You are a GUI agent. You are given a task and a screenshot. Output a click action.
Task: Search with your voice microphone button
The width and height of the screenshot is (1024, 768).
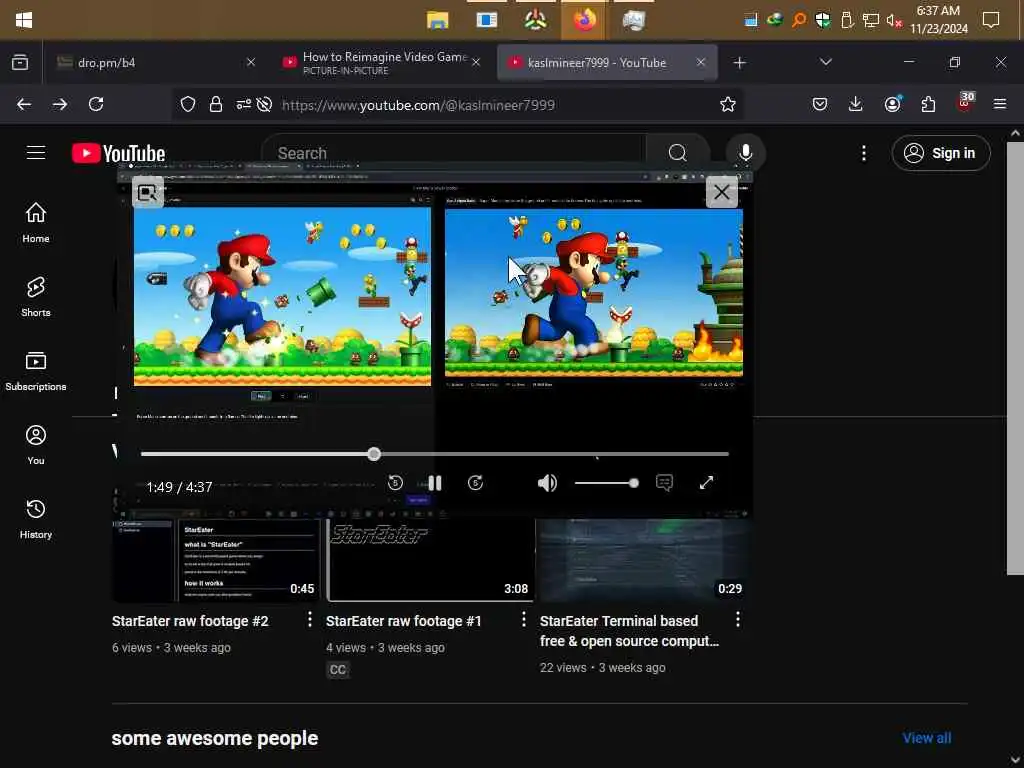745,153
